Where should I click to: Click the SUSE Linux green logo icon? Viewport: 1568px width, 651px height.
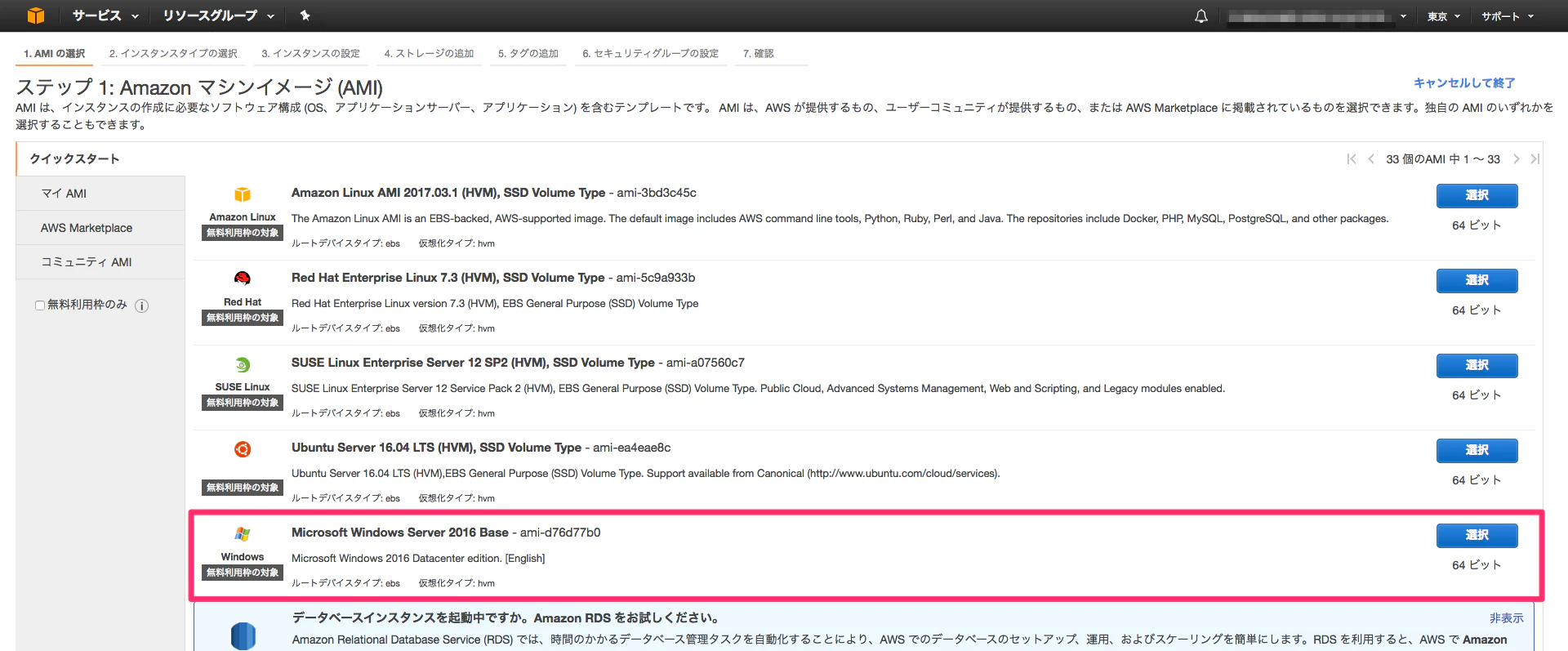(243, 364)
